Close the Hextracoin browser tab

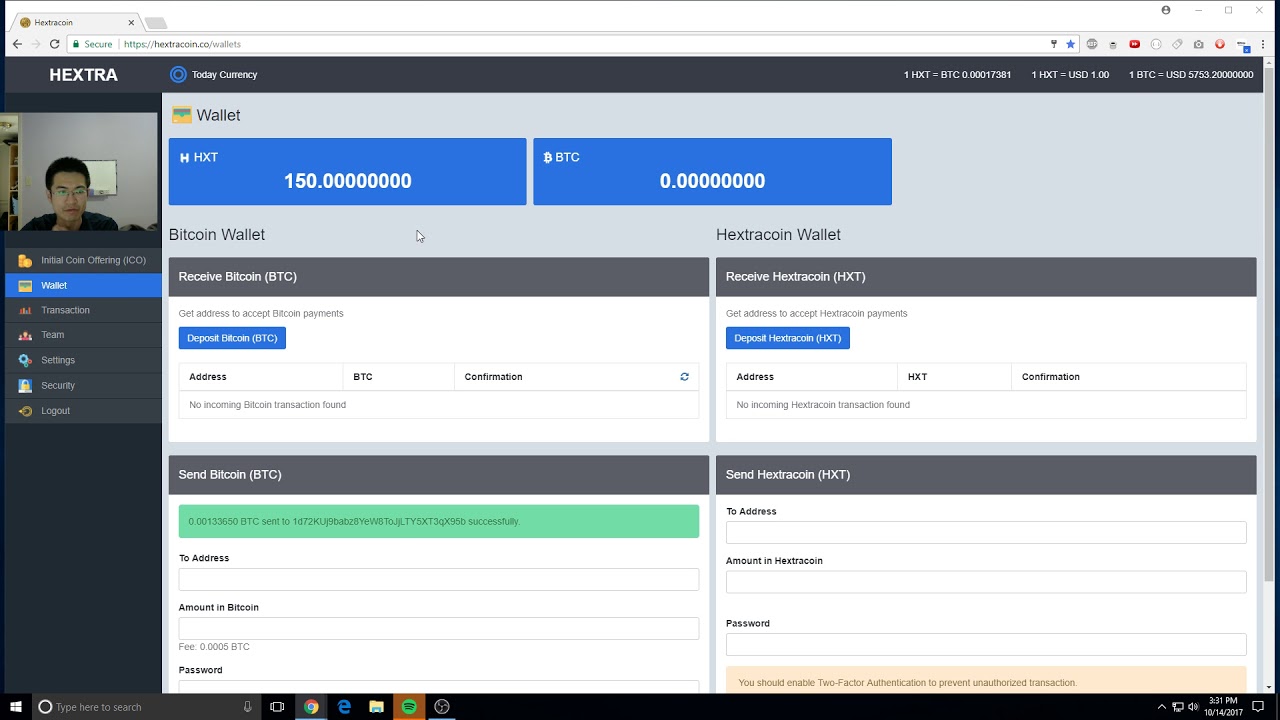130,22
